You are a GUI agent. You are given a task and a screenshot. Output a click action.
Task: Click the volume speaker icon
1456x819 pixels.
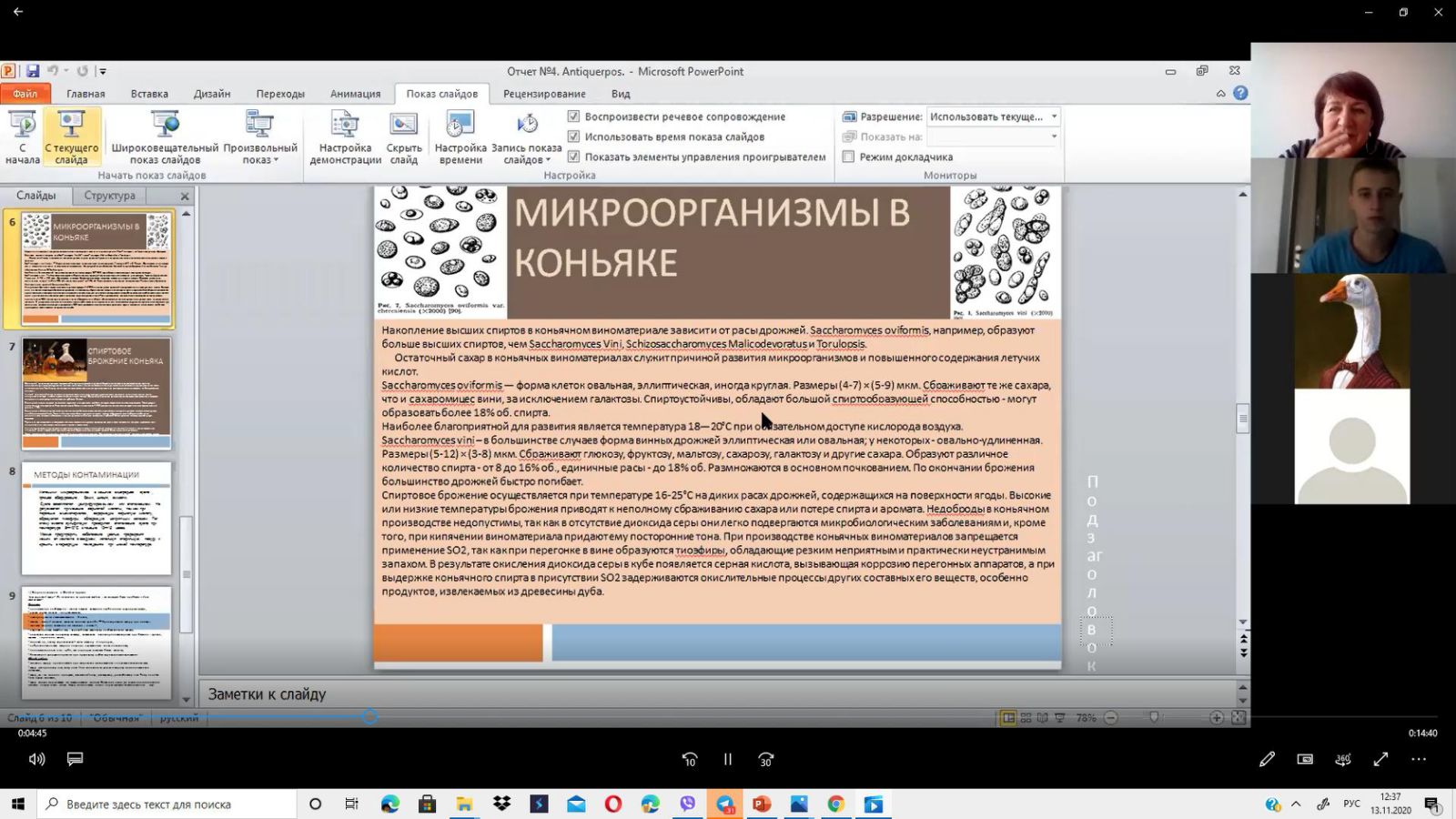36,759
